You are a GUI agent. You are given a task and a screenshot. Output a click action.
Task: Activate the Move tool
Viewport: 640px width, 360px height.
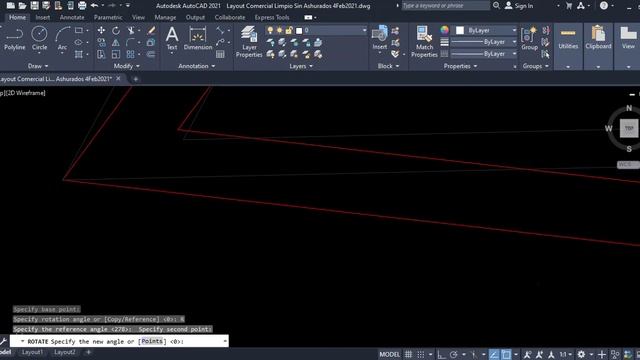point(101,31)
